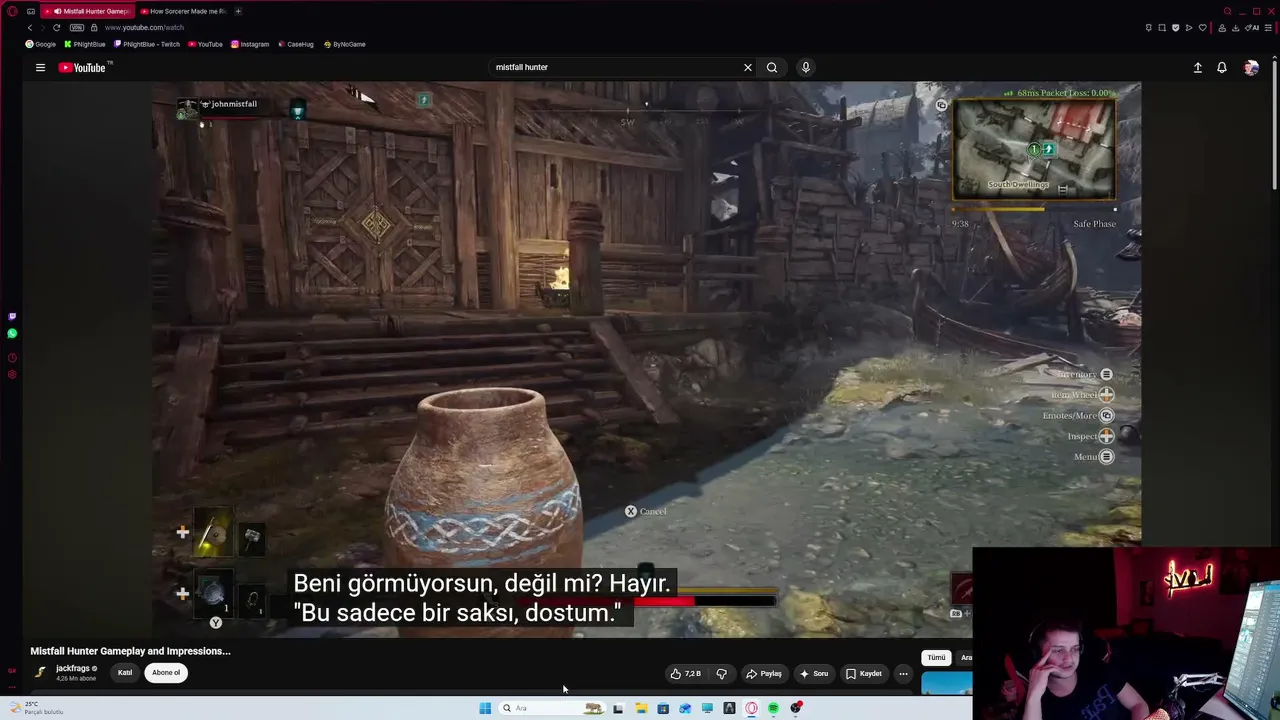
Task: Like the video with 7,2 B likes
Action: [x=686, y=673]
